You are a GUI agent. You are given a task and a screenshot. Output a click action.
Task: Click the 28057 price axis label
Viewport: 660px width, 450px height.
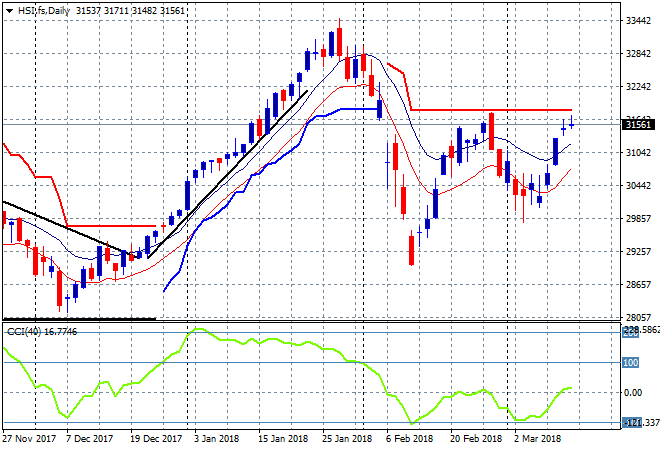(638, 317)
